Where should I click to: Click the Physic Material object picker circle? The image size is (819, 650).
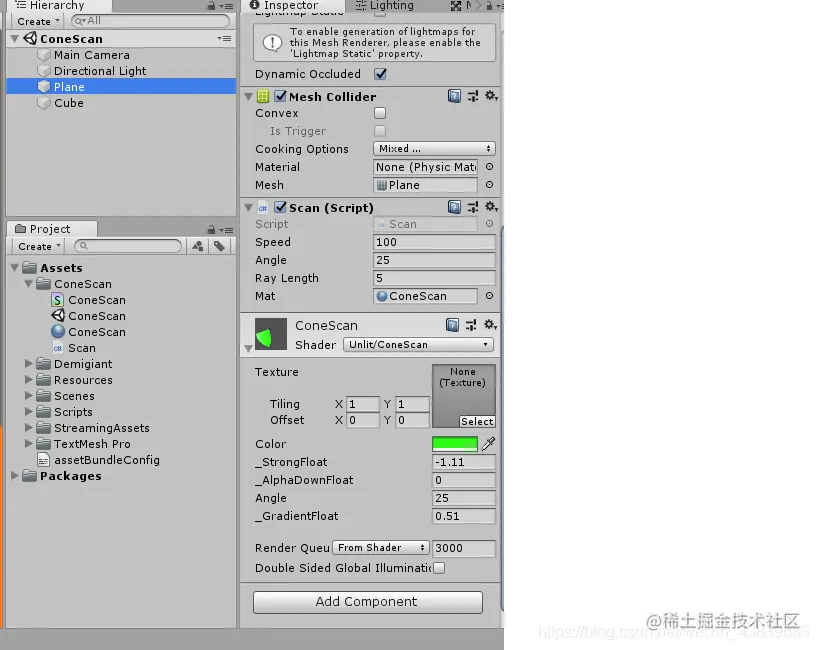(x=489, y=167)
